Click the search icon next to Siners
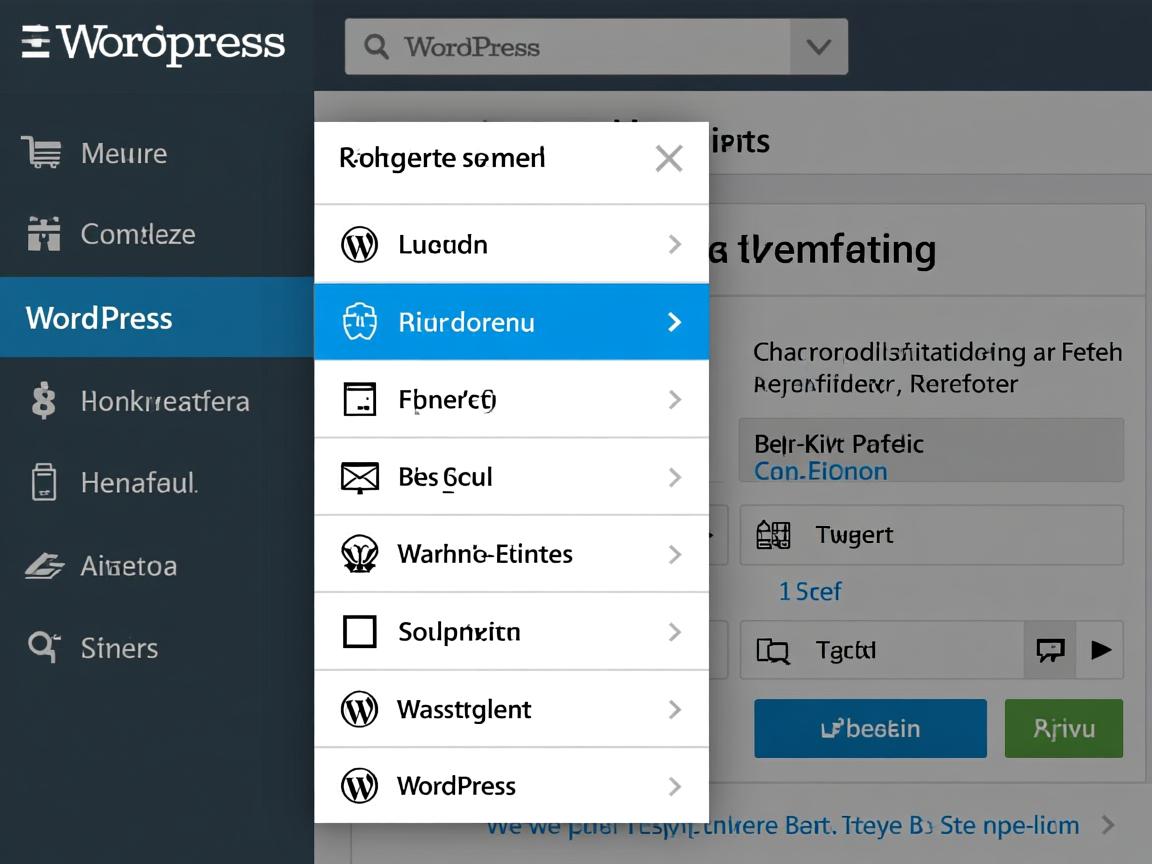Screen dimensions: 1152x864 tap(43, 647)
